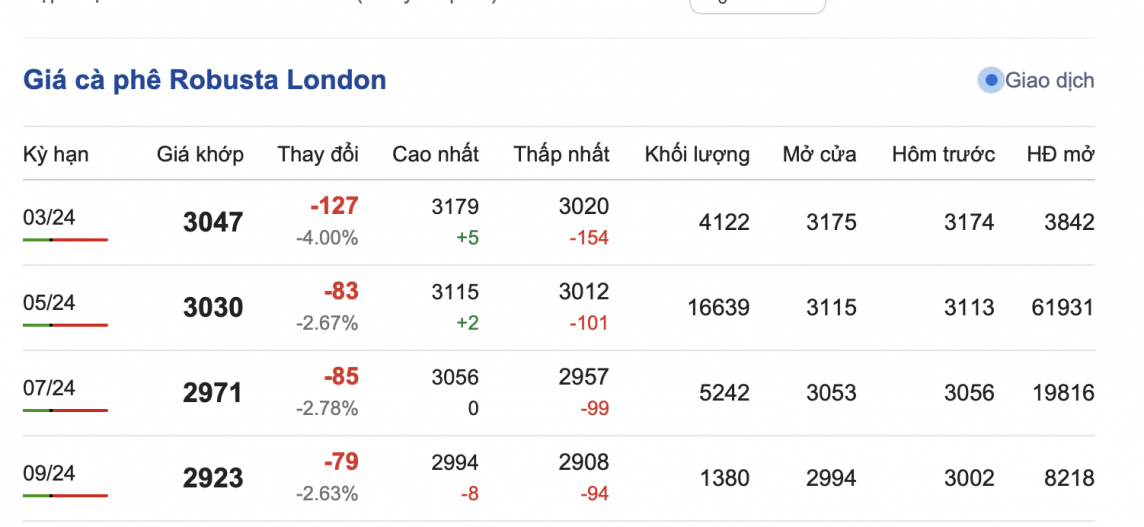The image size is (1144, 527).
Task: Click the Giá khớp column header
Action: [x=200, y=154]
